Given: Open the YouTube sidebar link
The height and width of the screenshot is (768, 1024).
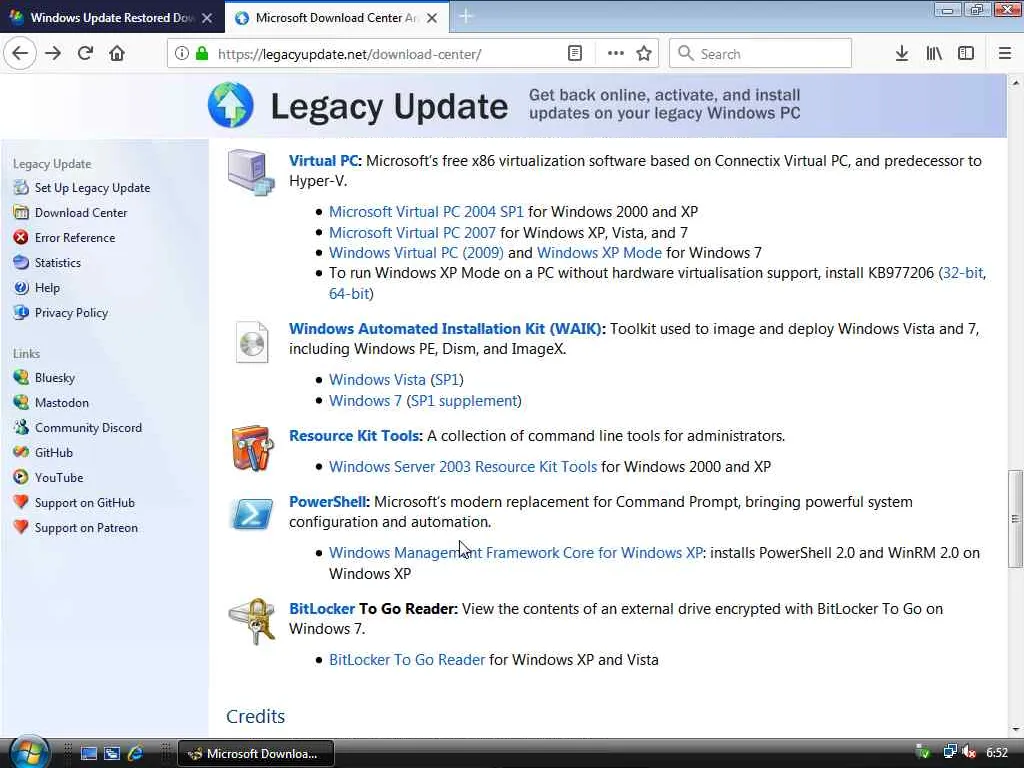Looking at the screenshot, I should click(59, 477).
